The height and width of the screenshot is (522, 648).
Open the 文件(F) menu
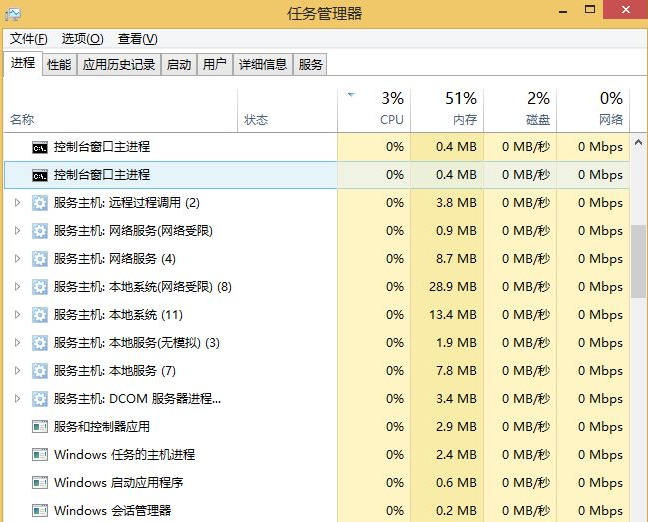coord(29,39)
